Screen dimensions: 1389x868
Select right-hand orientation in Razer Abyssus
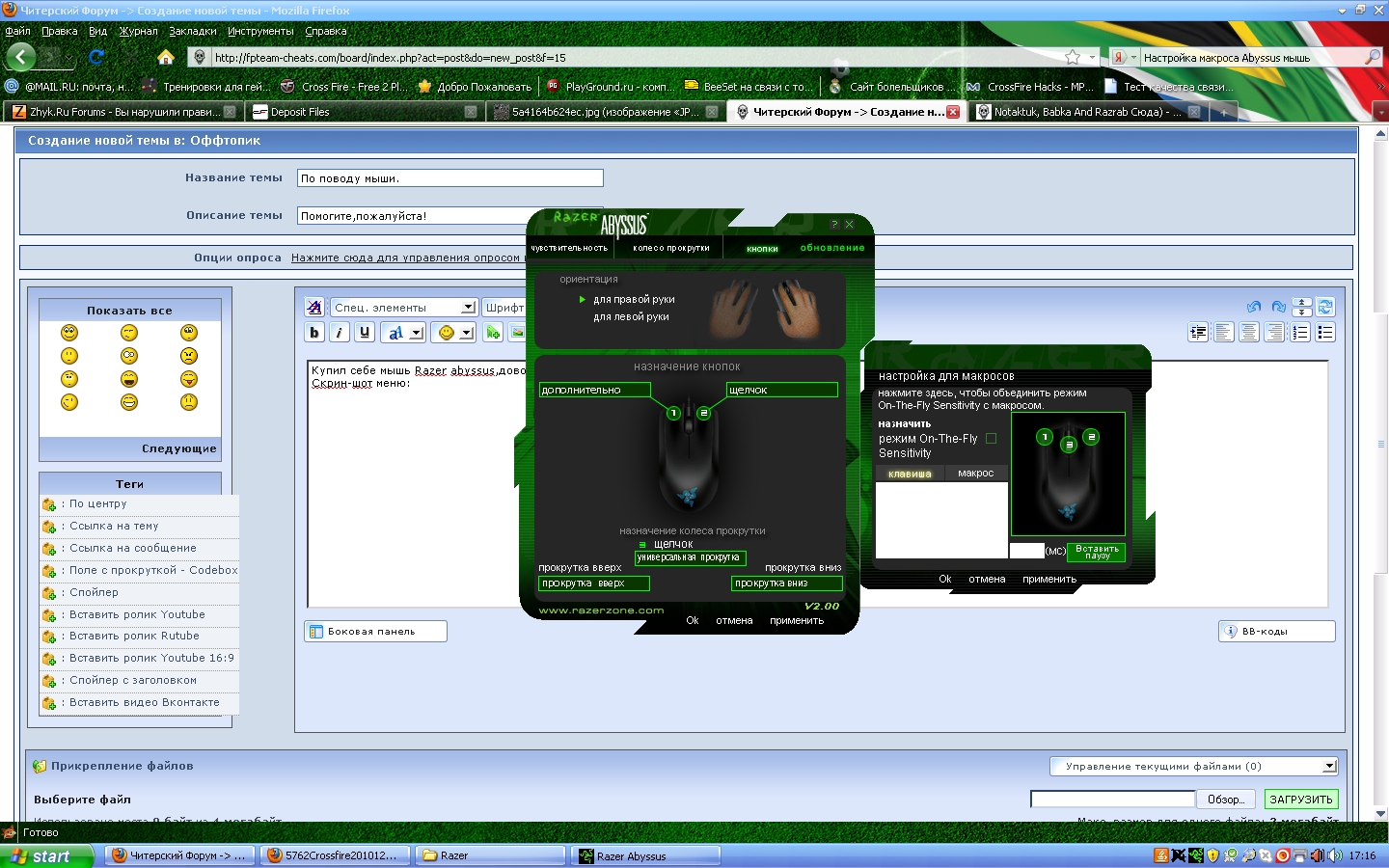(634, 299)
